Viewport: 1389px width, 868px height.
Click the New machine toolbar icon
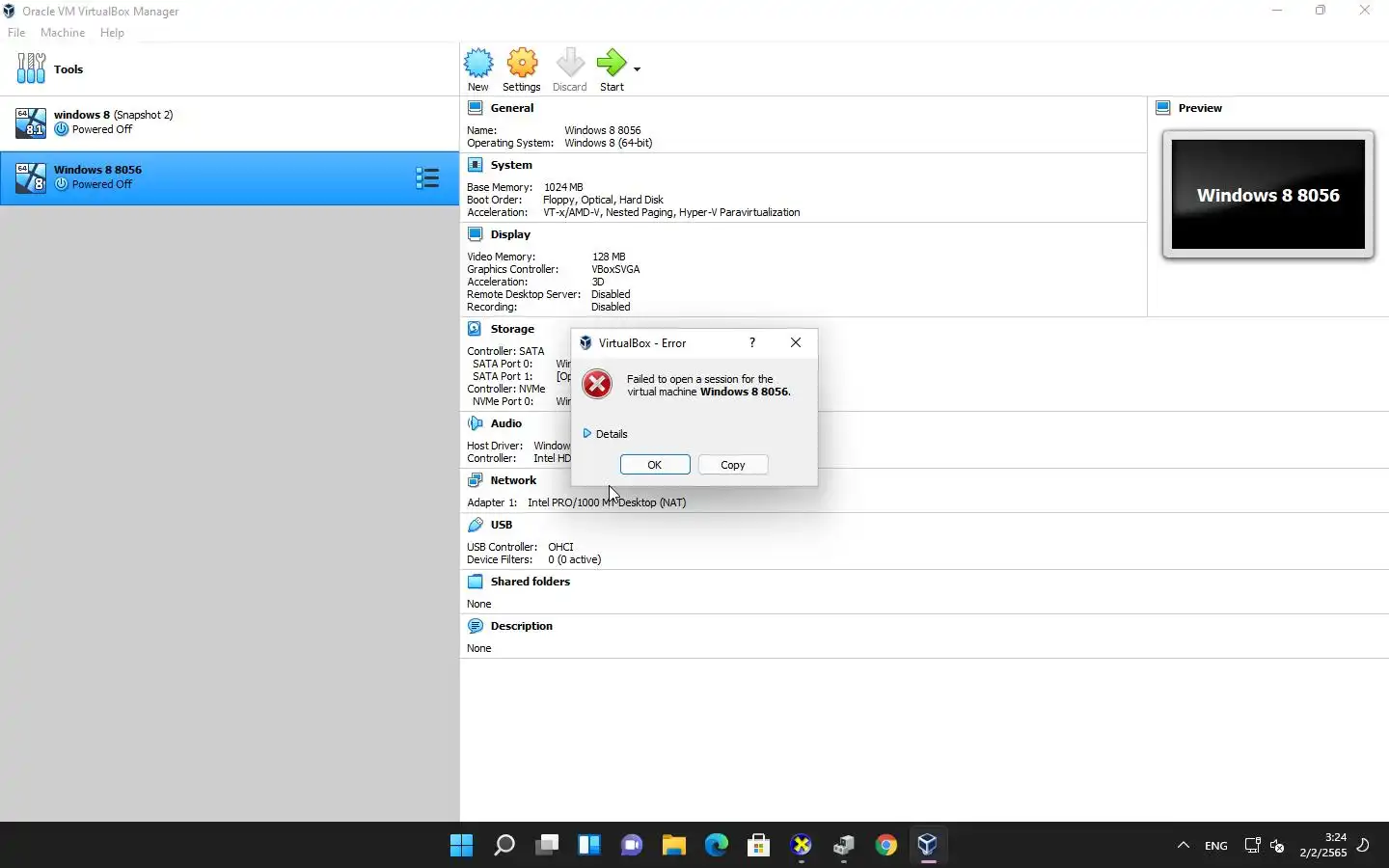(x=478, y=64)
